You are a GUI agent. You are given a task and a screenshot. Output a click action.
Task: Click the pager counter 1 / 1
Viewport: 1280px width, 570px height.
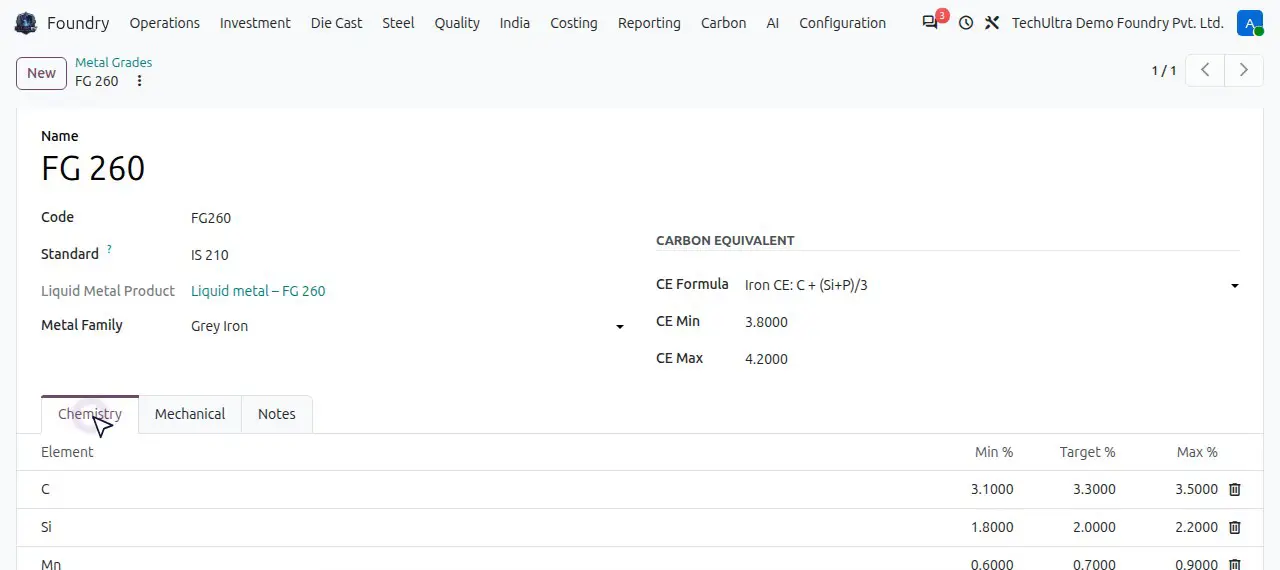pyautogui.click(x=1164, y=71)
